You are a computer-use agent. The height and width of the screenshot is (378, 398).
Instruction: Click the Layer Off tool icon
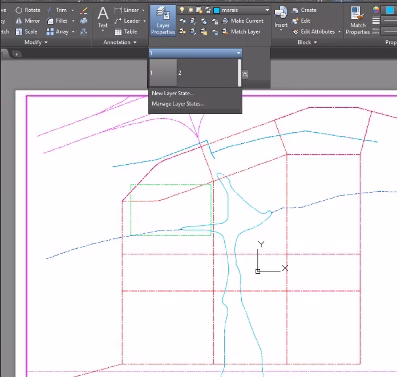pos(182,21)
